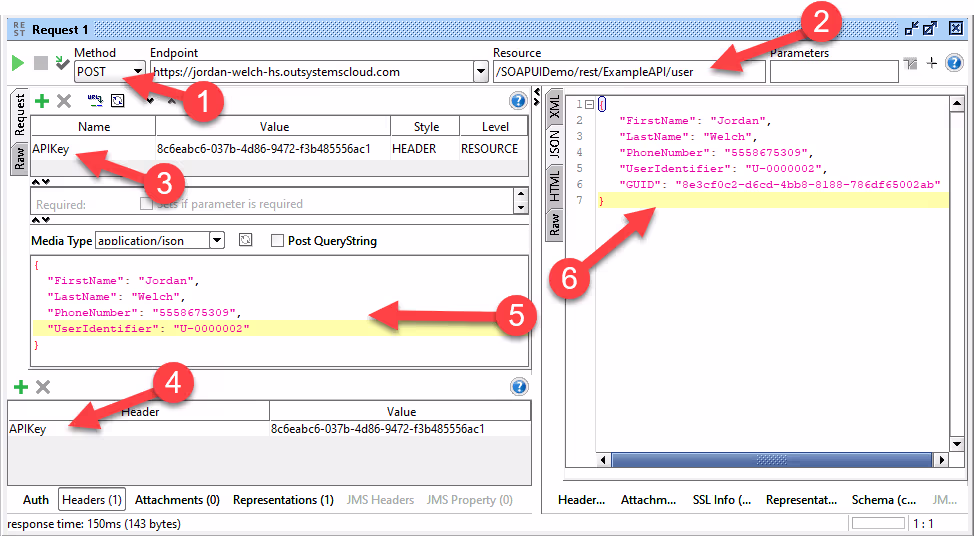Click the plus icon next to Parameters field
The height and width of the screenshot is (536, 974).
click(x=931, y=62)
